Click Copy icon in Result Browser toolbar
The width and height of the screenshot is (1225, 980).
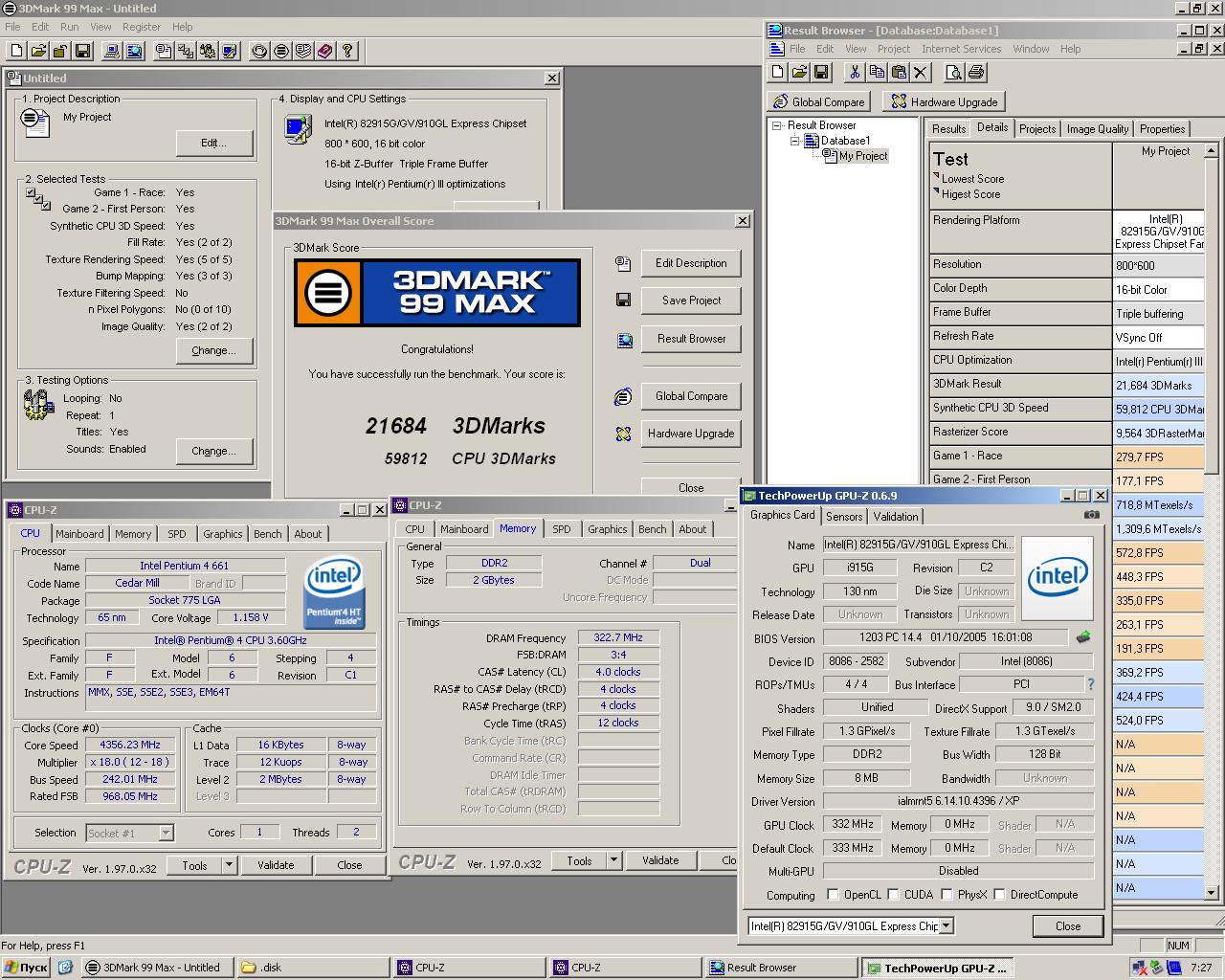click(x=877, y=72)
